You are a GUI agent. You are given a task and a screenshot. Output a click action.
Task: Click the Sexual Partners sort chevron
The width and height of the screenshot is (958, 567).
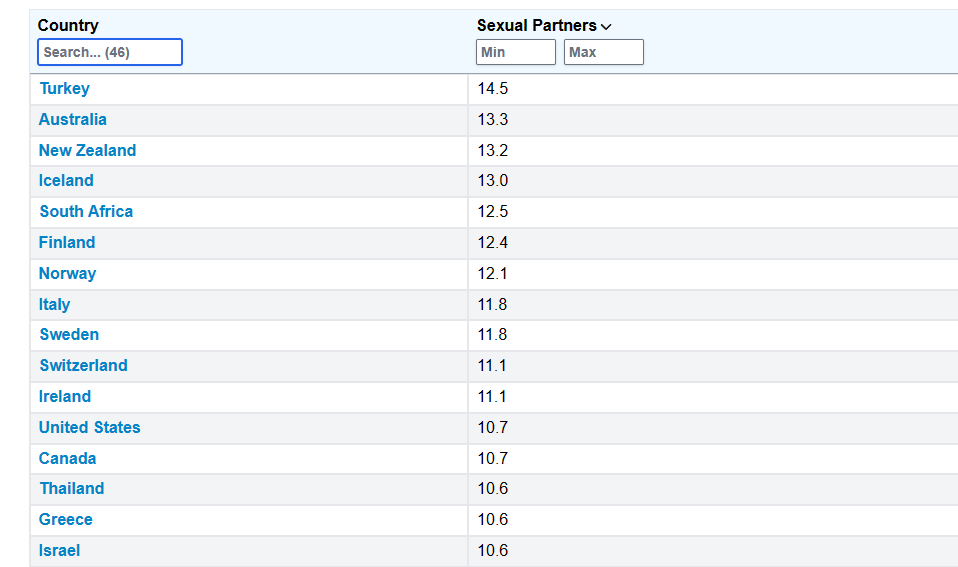pos(606,27)
